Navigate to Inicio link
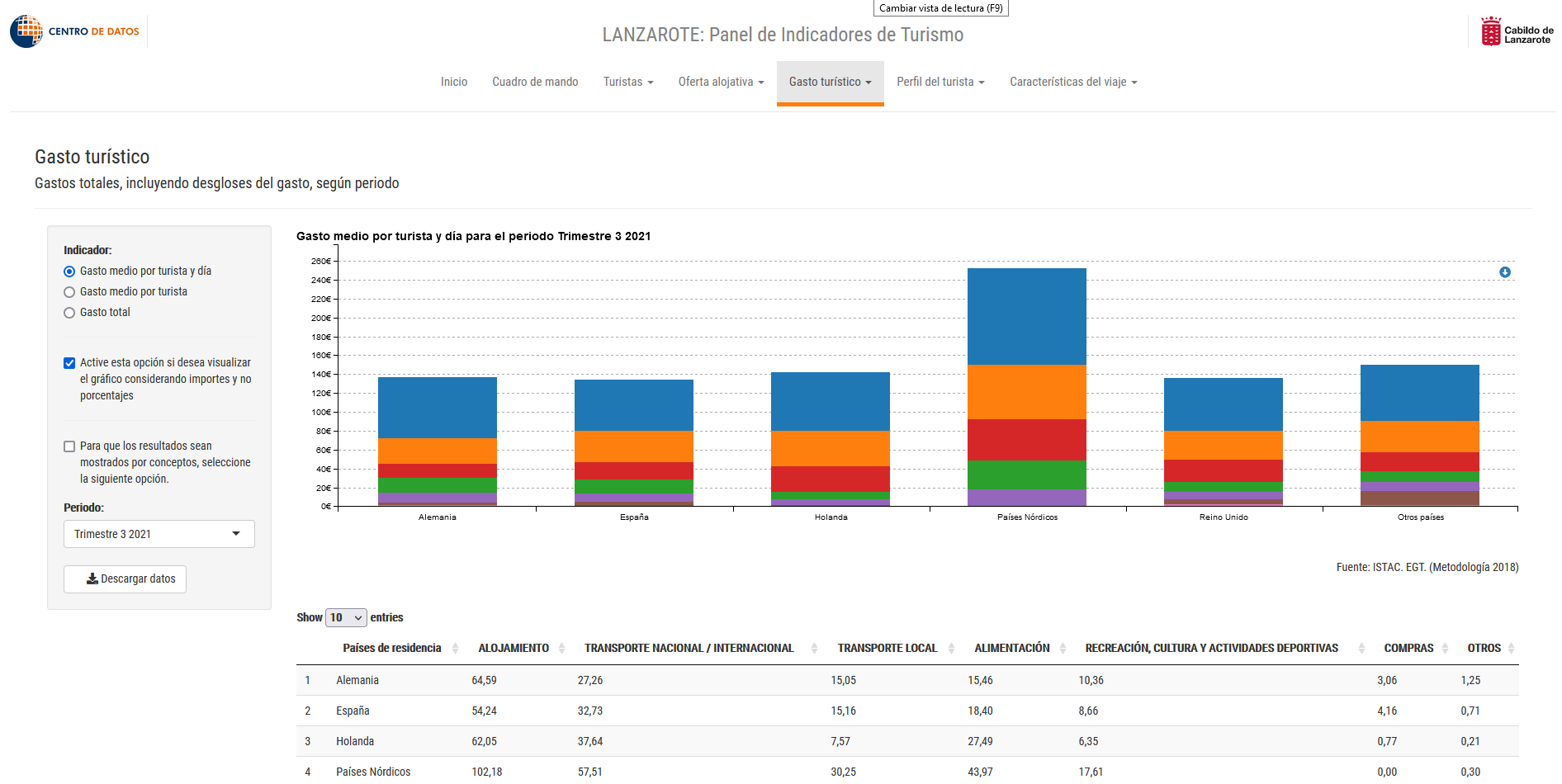This screenshot has width=1562, height=784. (454, 82)
